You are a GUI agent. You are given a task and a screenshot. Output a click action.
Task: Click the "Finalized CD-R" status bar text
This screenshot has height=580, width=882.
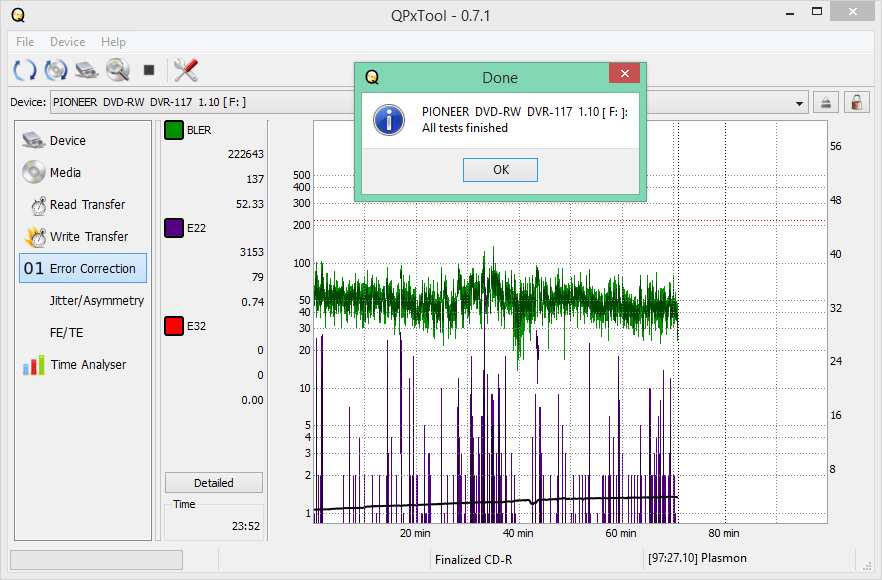tap(474, 560)
